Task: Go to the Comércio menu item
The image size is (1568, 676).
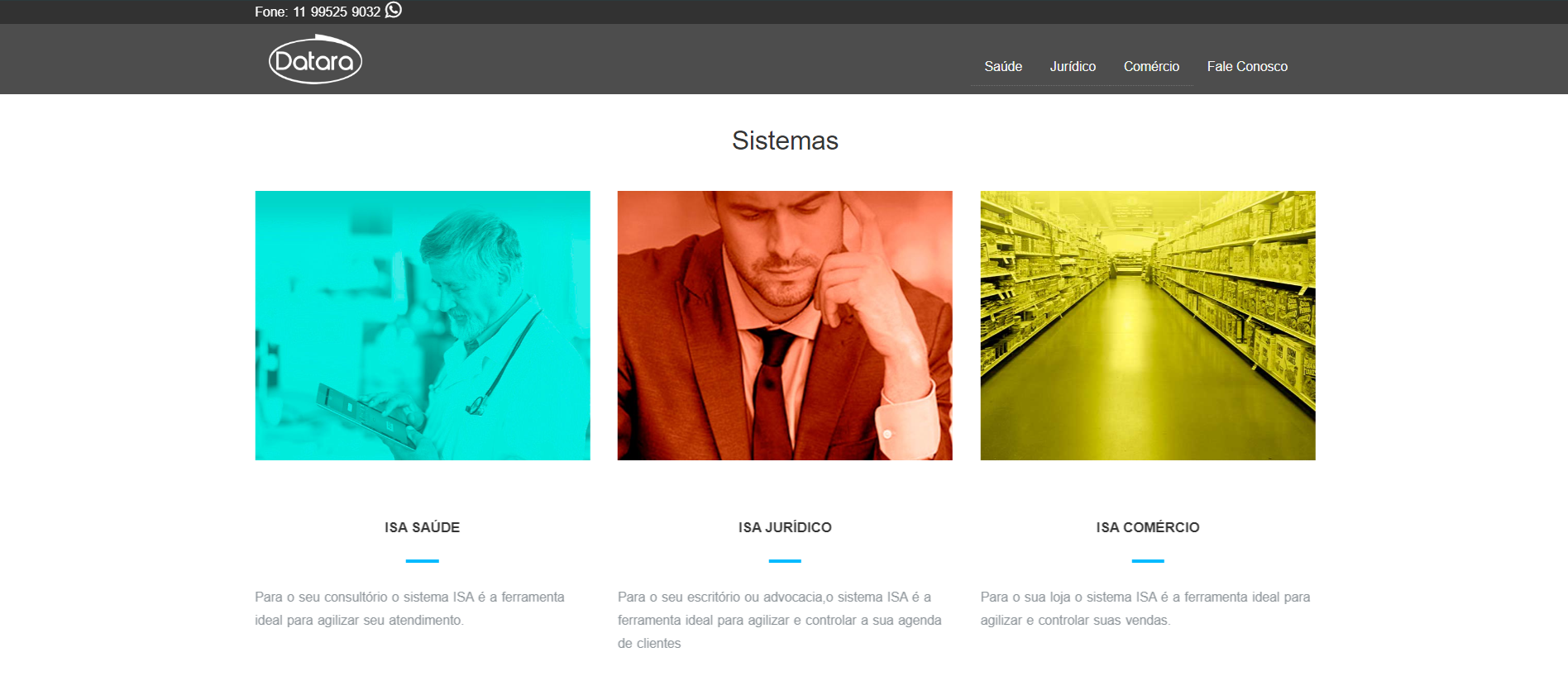Action: pyautogui.click(x=1151, y=66)
